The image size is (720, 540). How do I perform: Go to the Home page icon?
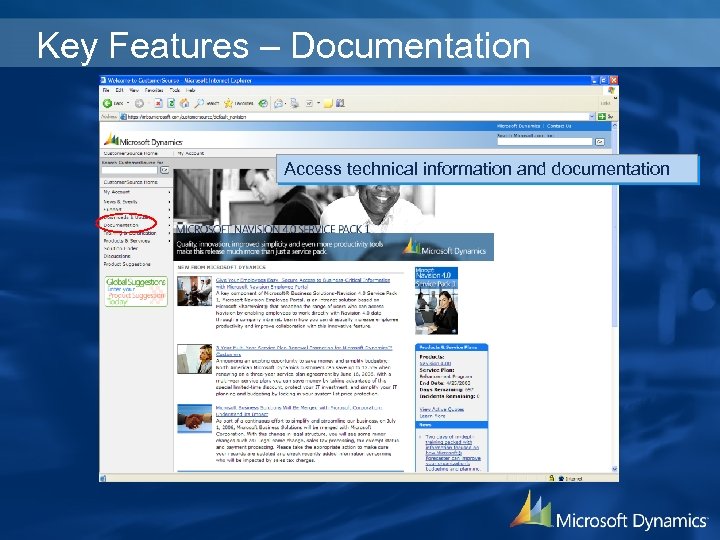tap(184, 103)
